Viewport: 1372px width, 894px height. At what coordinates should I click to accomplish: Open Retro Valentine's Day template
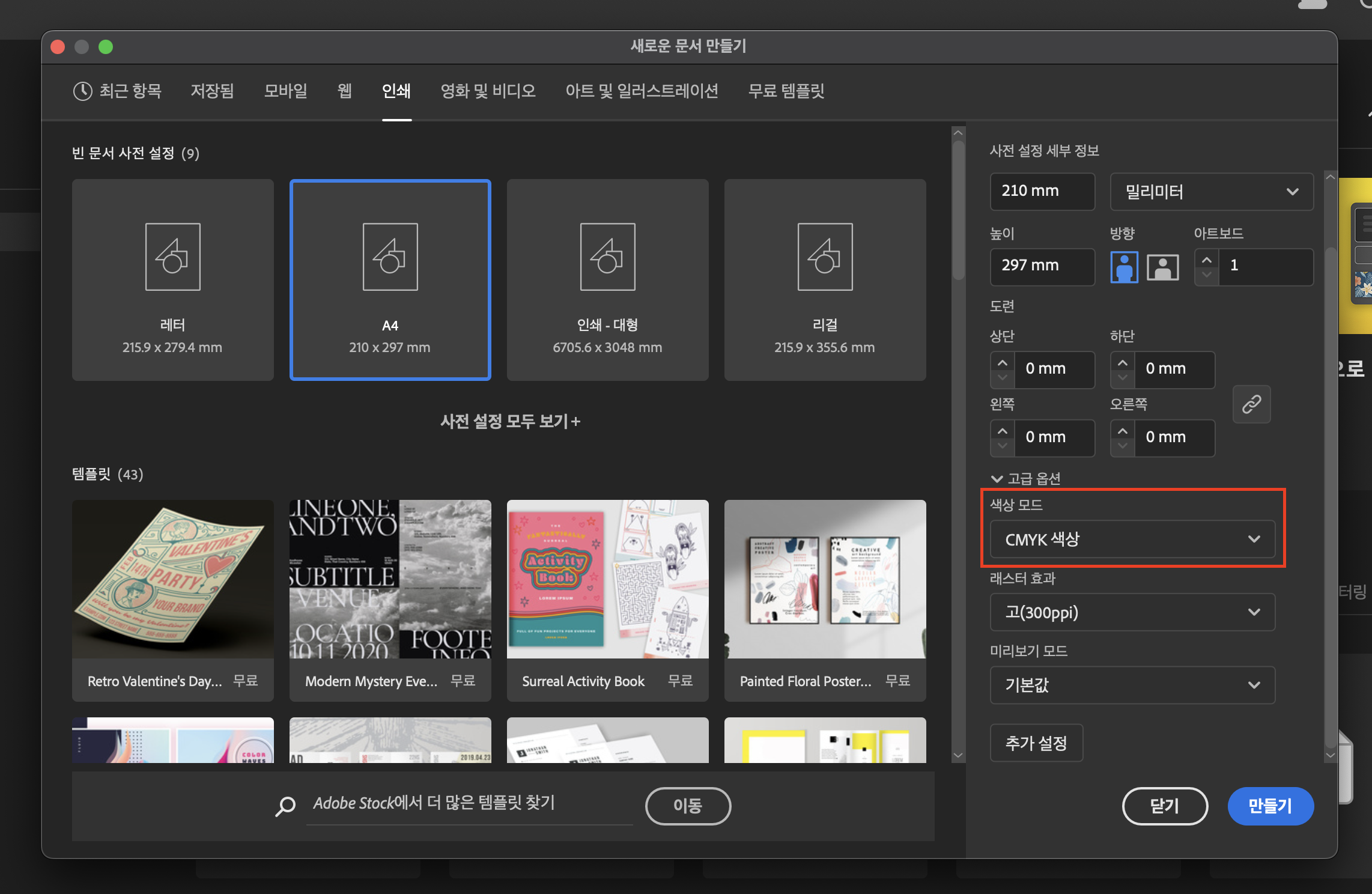173,601
